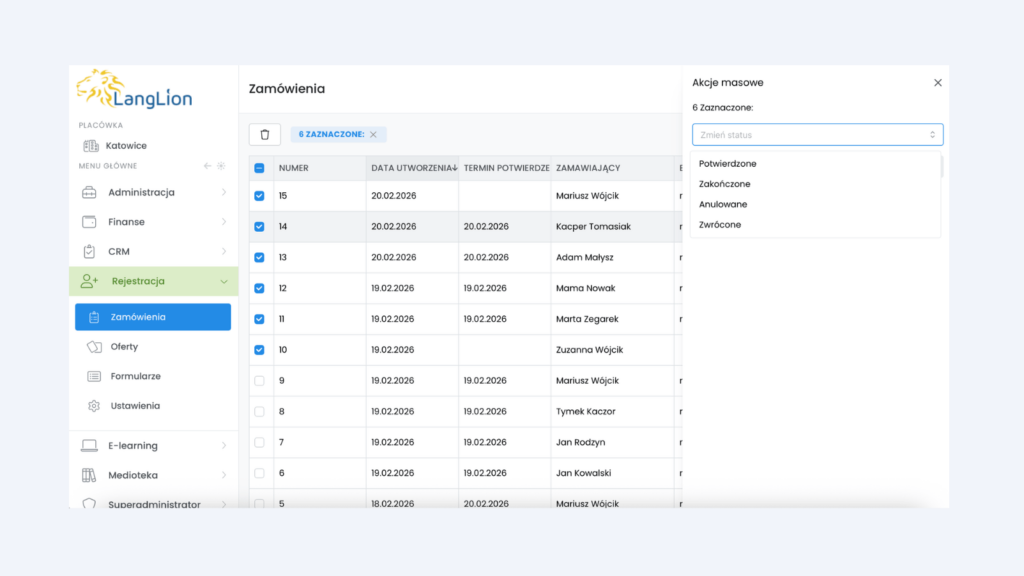Image resolution: width=1024 pixels, height=576 pixels.
Task: Choose Anulowane from the status list
Action: (x=723, y=204)
